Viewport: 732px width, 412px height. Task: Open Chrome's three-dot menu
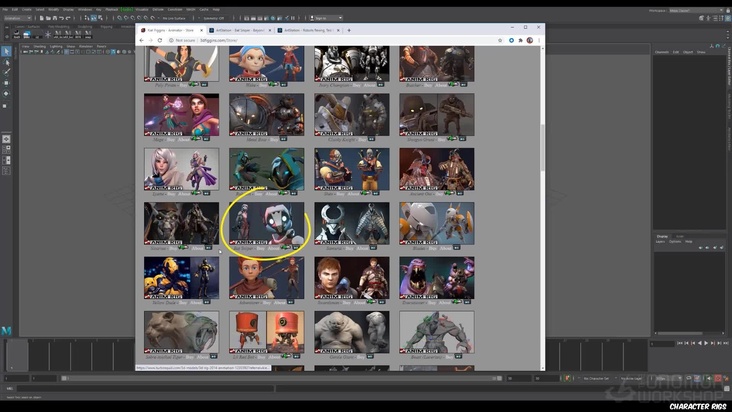pyautogui.click(x=539, y=40)
